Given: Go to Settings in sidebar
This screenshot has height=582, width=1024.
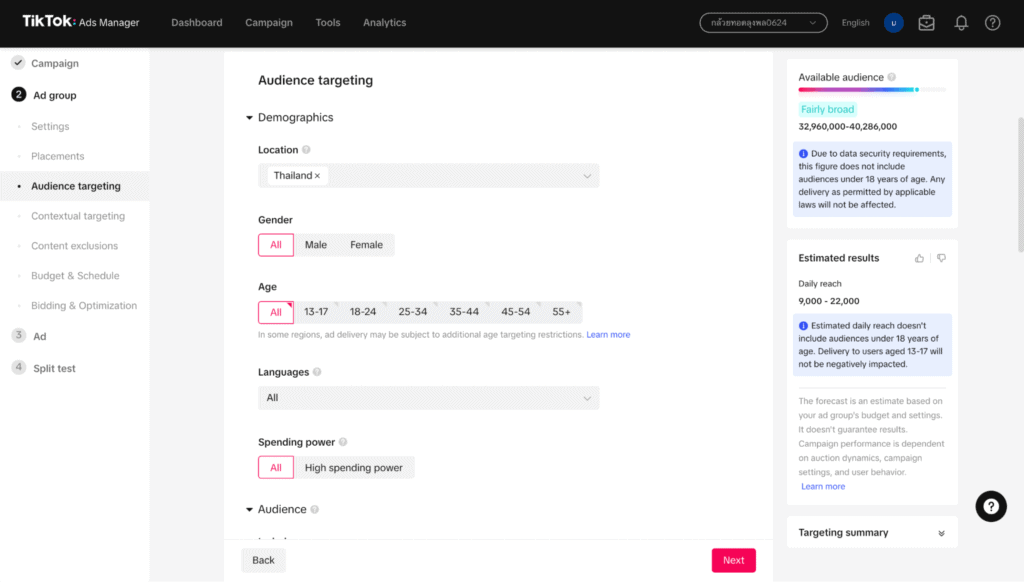Looking at the screenshot, I should pos(50,127).
